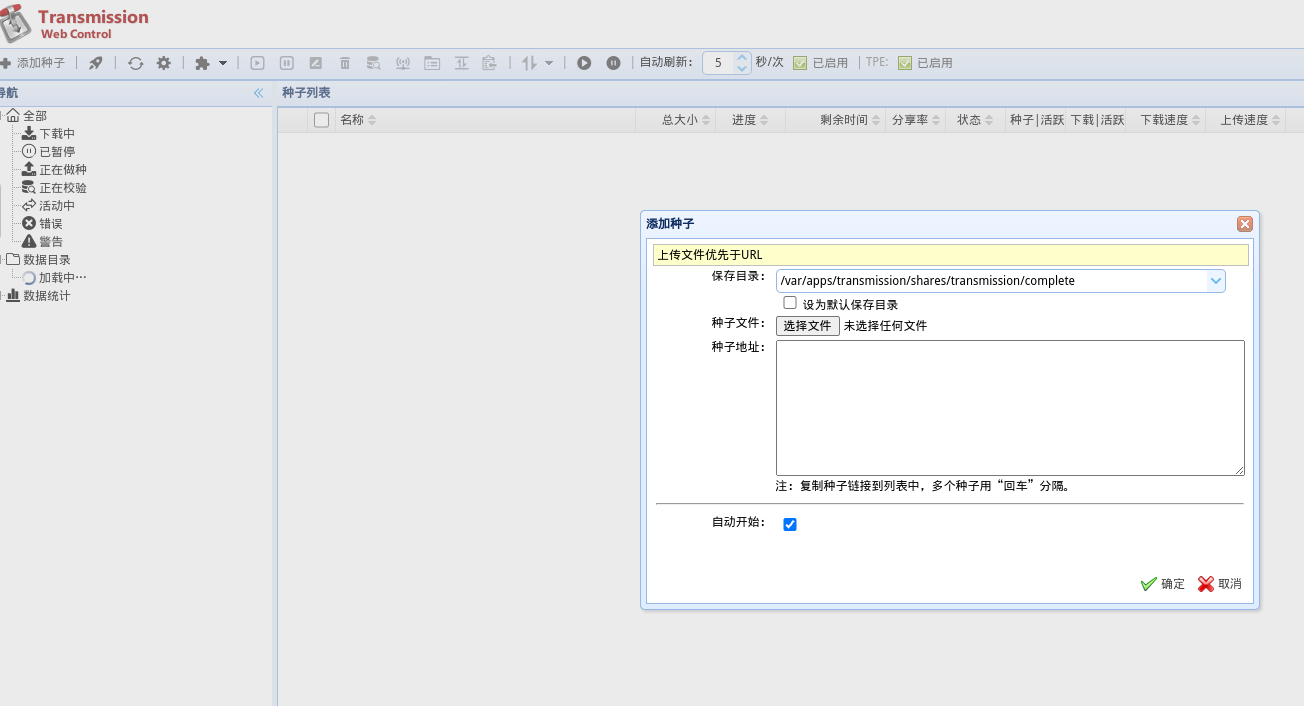Click the rocket icon in the toolbar
The height and width of the screenshot is (706, 1304).
click(x=95, y=63)
